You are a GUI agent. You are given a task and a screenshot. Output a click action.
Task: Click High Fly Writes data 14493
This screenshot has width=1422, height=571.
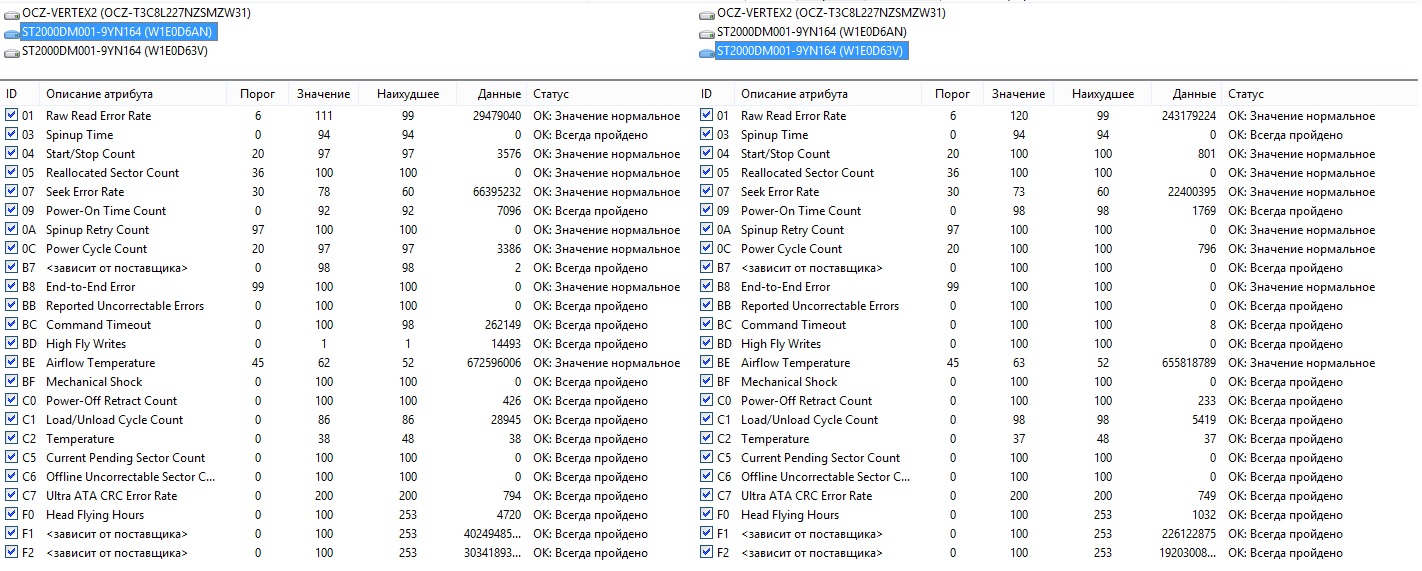tap(504, 344)
